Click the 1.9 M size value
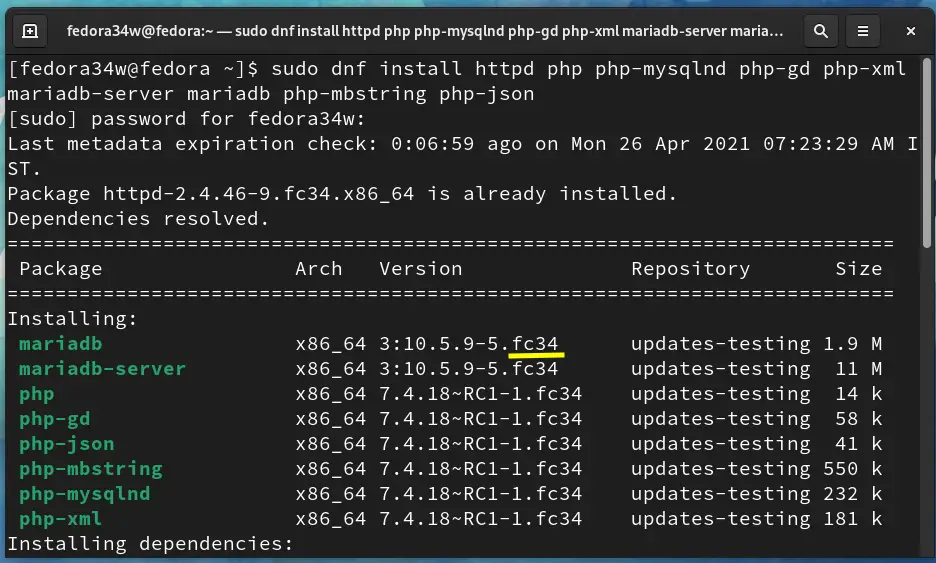Image resolution: width=936 pixels, height=563 pixels. pos(852,344)
